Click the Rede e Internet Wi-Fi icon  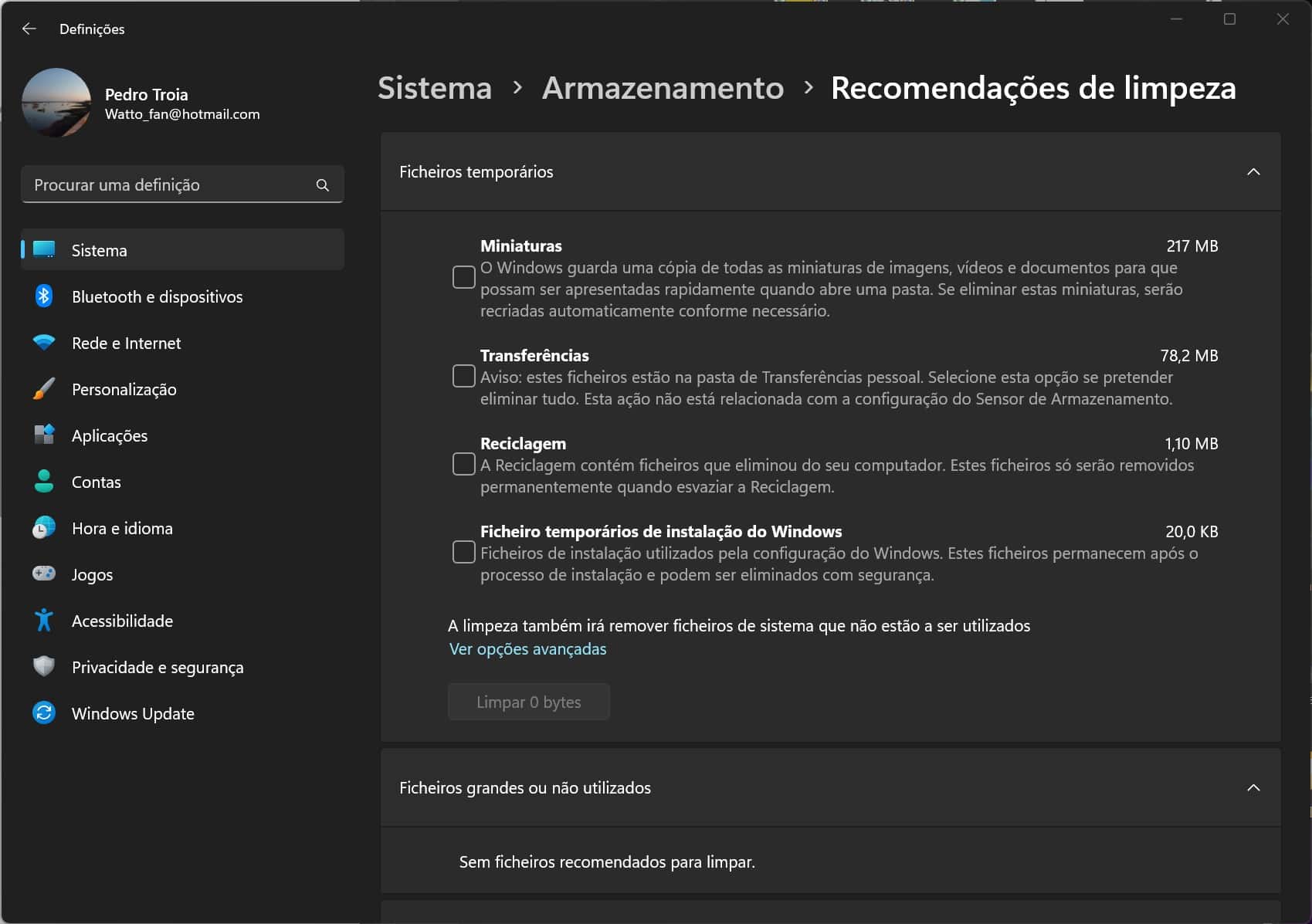click(44, 343)
